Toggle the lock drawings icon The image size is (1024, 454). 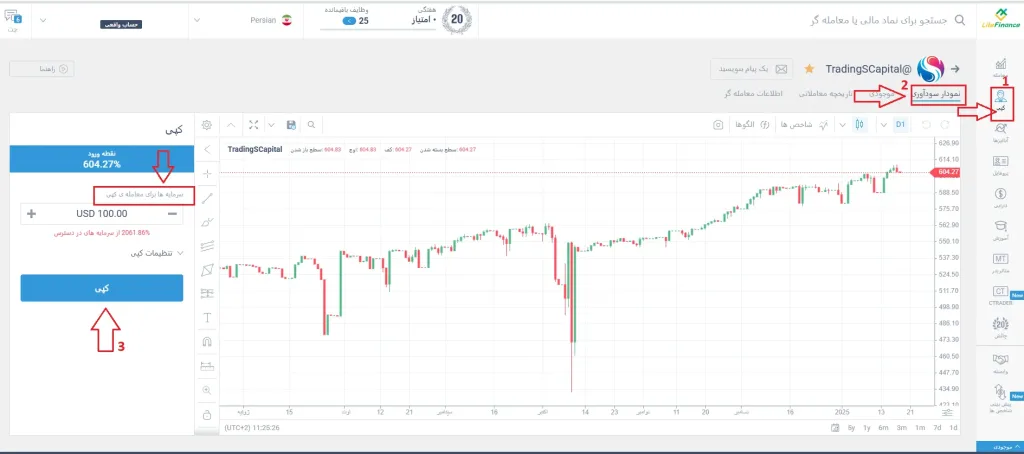pos(207,414)
